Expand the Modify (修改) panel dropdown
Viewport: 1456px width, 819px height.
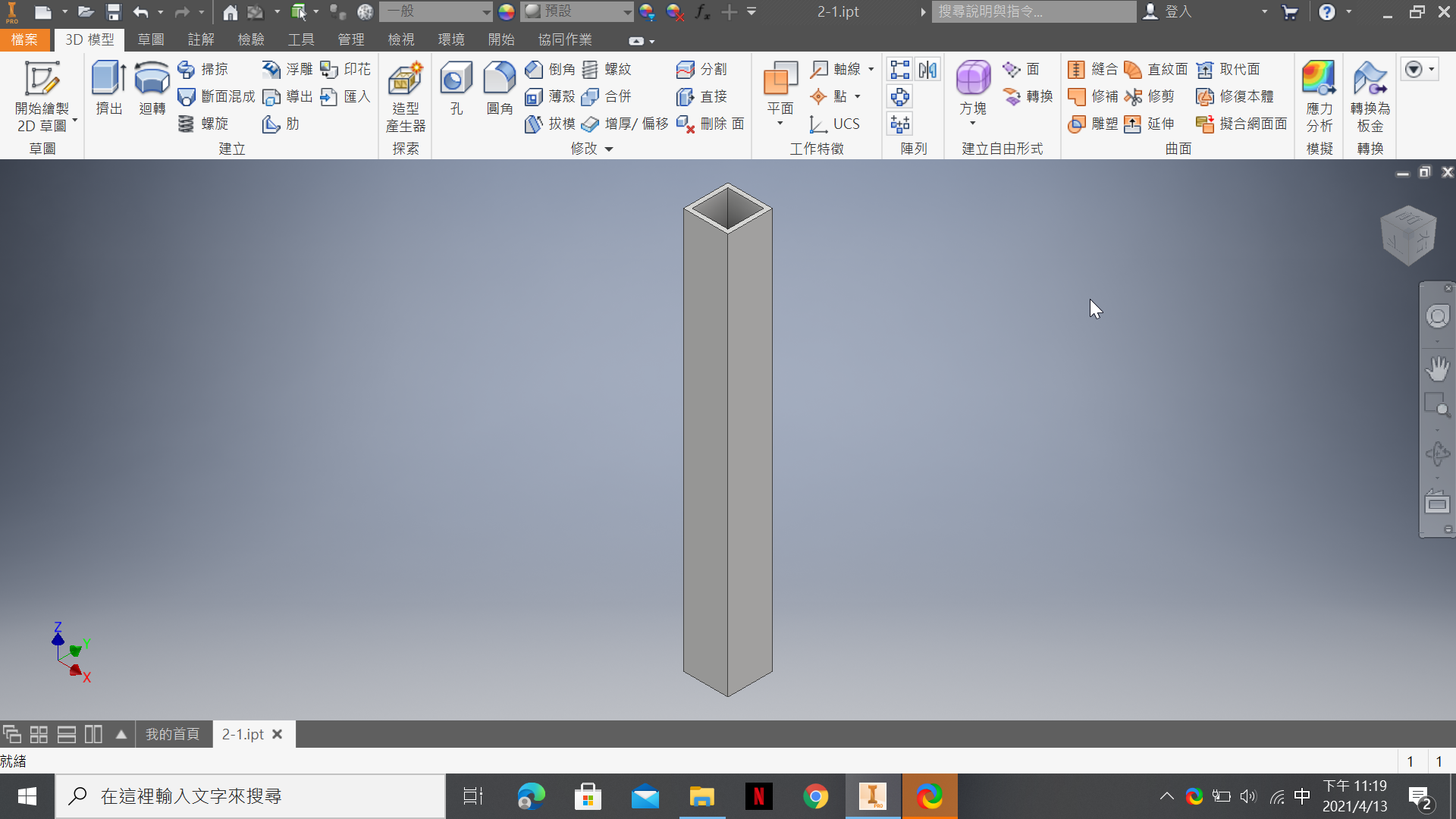click(x=609, y=149)
